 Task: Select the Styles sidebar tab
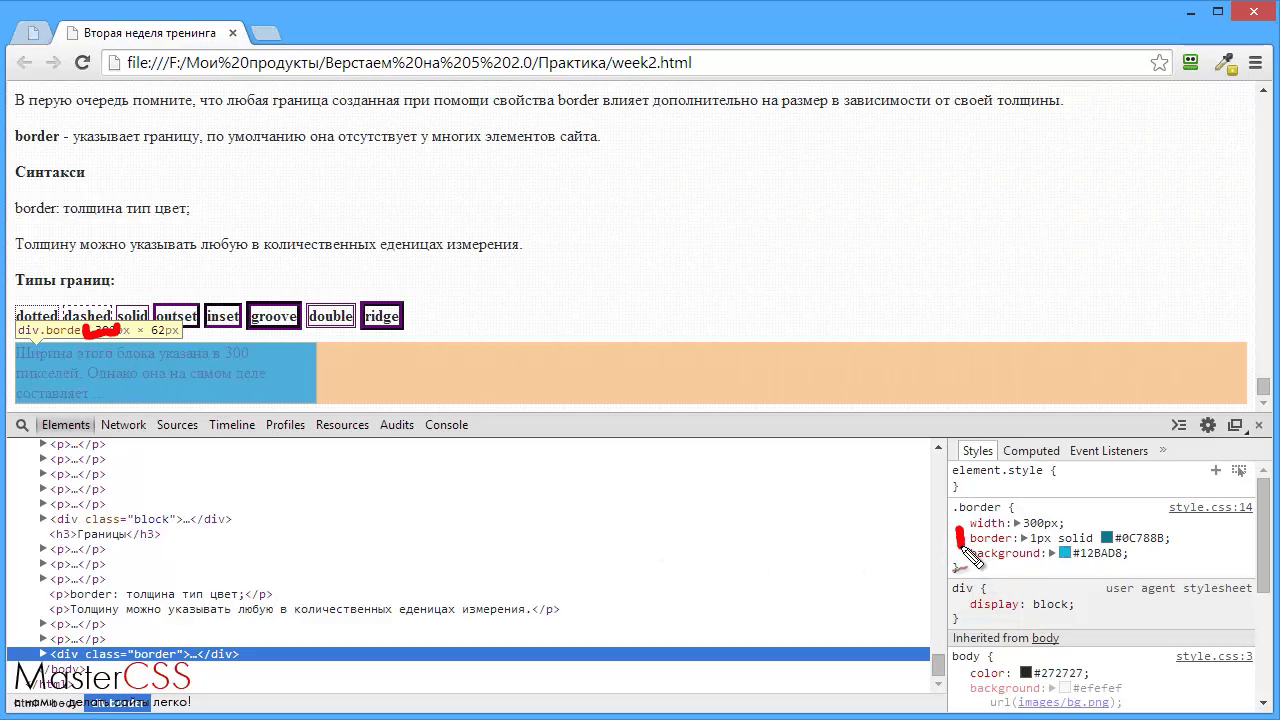tap(977, 451)
